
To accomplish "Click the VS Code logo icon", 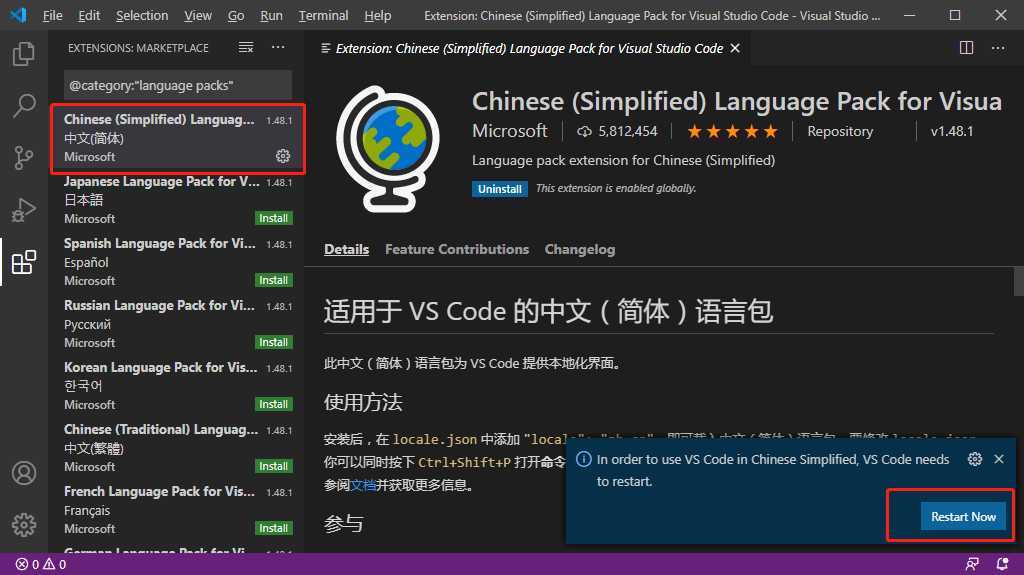I will (18, 14).
